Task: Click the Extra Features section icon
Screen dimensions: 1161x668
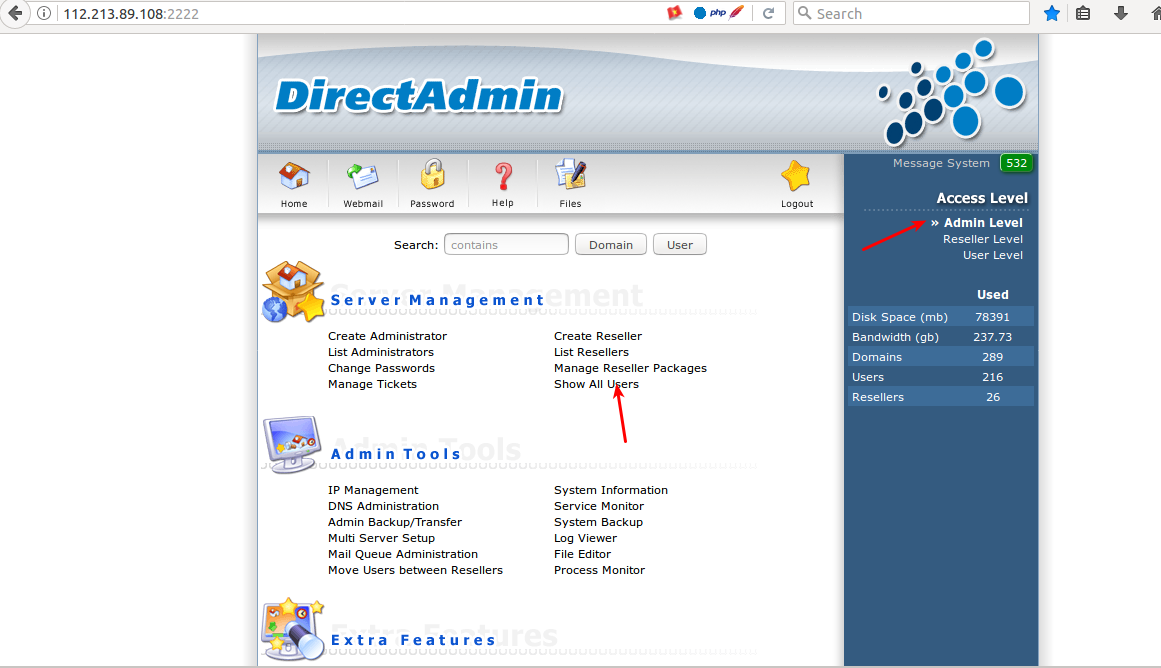Action: [292, 629]
